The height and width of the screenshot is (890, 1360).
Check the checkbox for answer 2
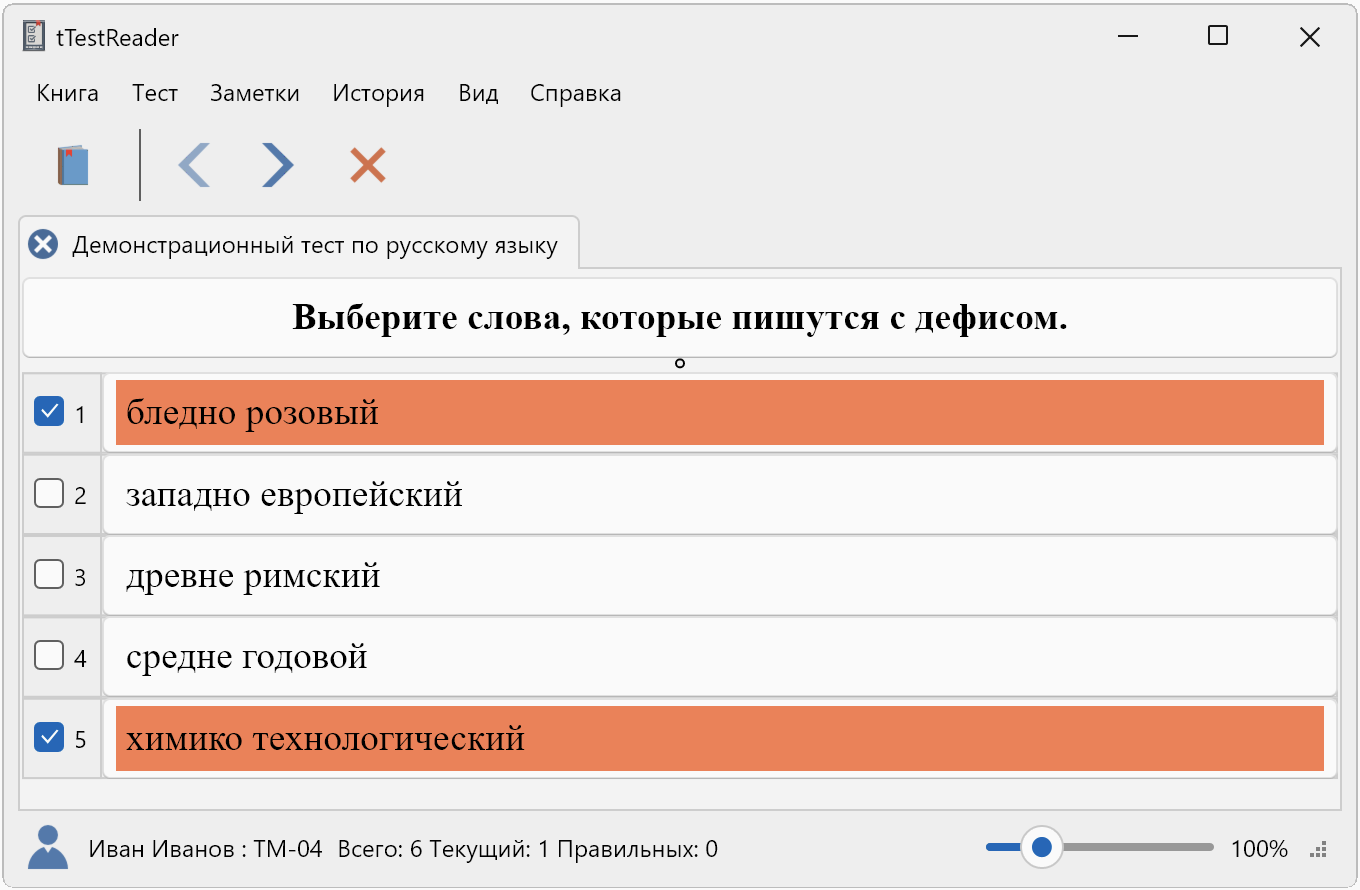(49, 493)
